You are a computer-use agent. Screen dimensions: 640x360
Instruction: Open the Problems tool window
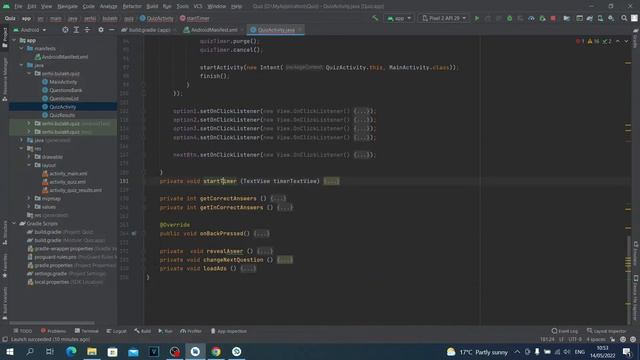53,331
